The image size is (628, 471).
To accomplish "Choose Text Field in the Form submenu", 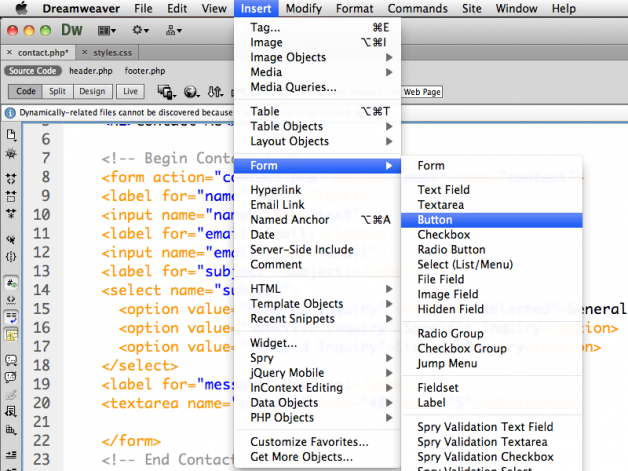I will [491, 190].
